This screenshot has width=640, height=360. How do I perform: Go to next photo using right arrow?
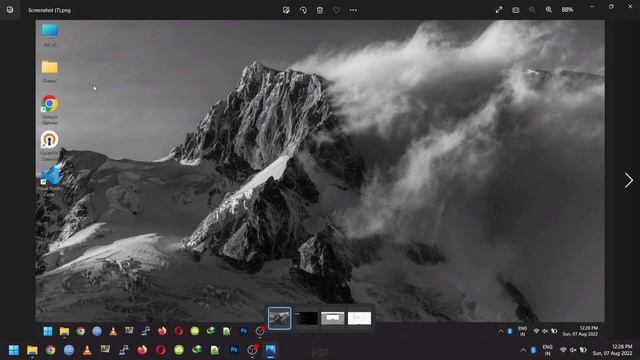pyautogui.click(x=629, y=180)
